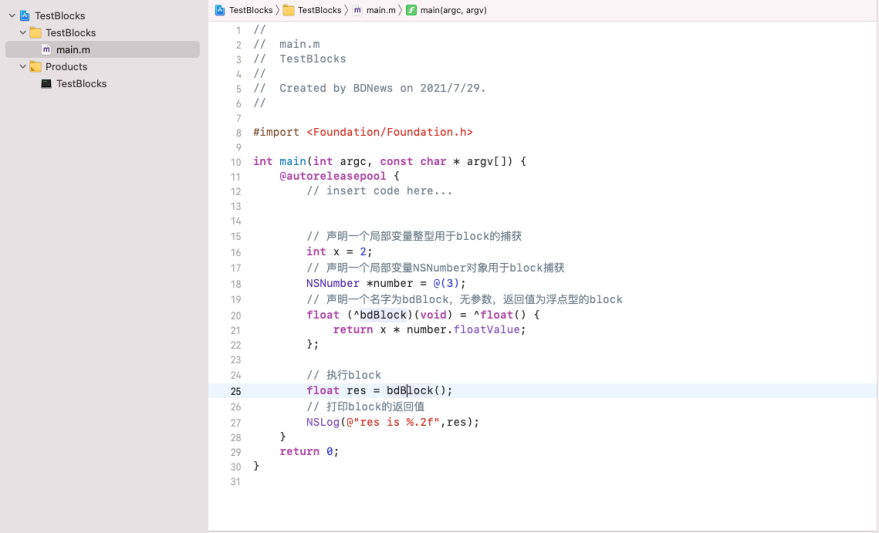Click line number 10 in the gutter
Image resolution: width=879 pixels, height=533 pixels.
[235, 162]
